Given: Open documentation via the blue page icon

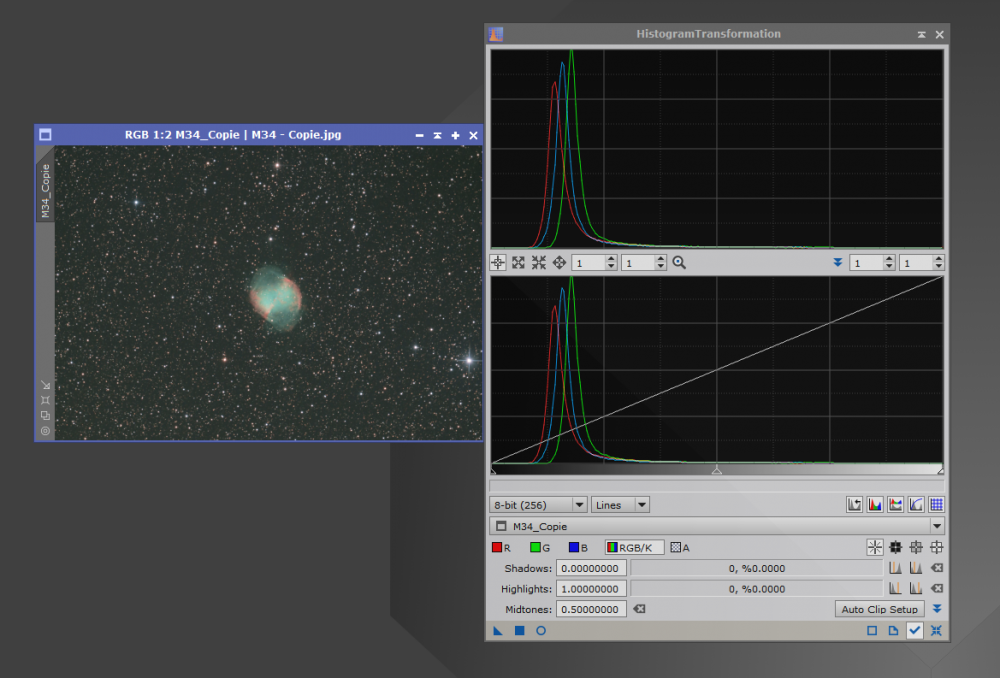Looking at the screenshot, I should [x=893, y=631].
